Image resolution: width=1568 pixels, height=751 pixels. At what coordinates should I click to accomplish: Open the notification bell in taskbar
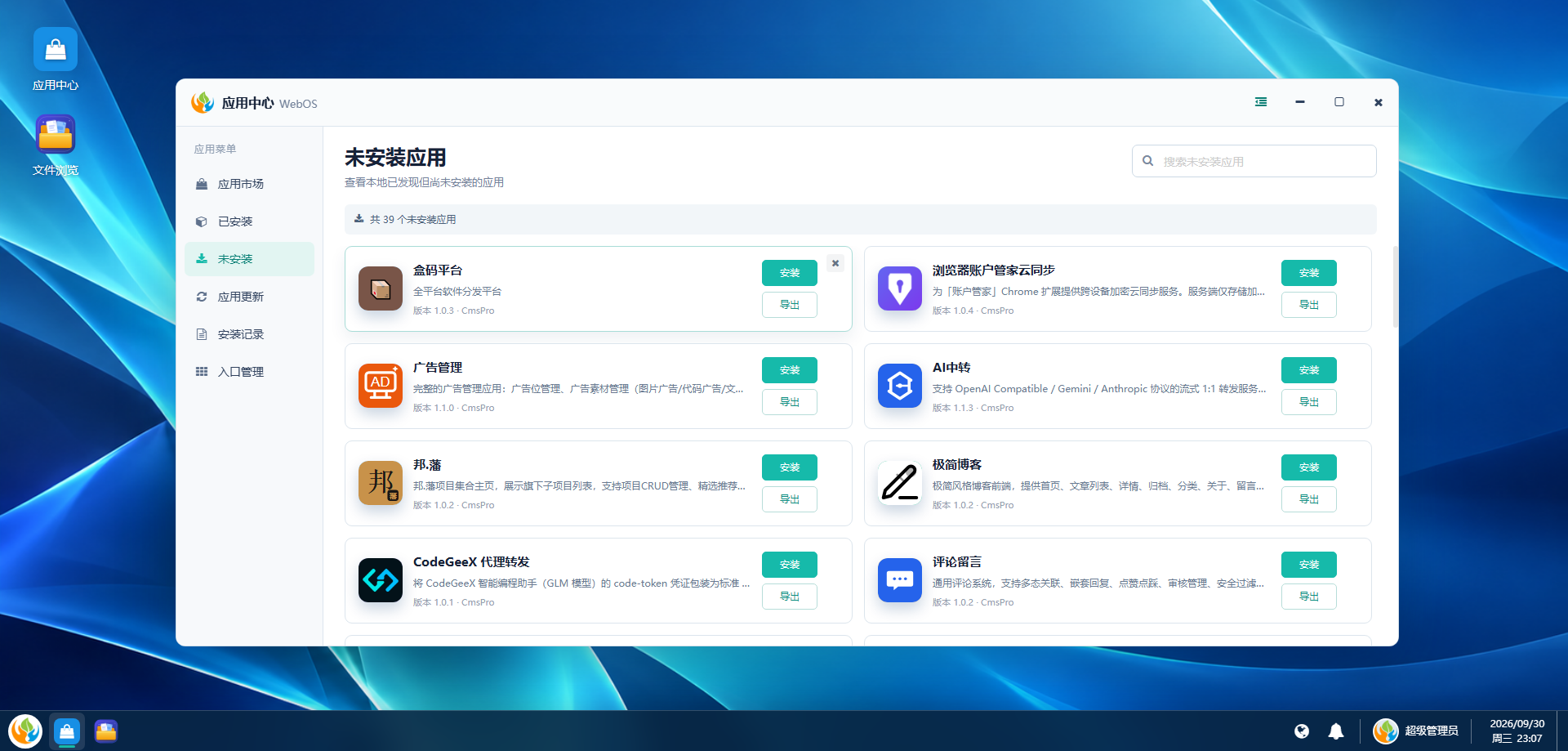1336,731
